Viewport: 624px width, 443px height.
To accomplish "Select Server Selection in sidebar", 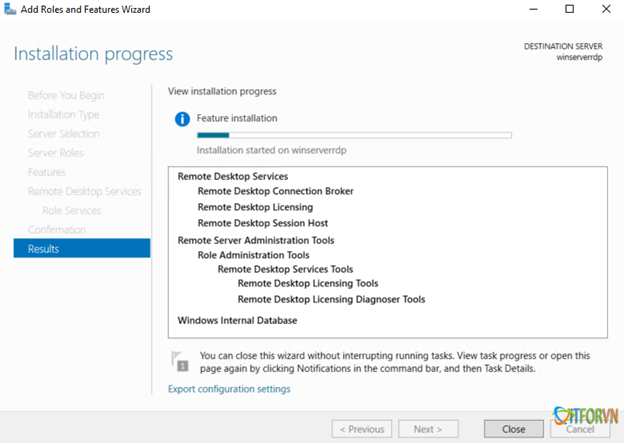I will pyautogui.click(x=64, y=134).
